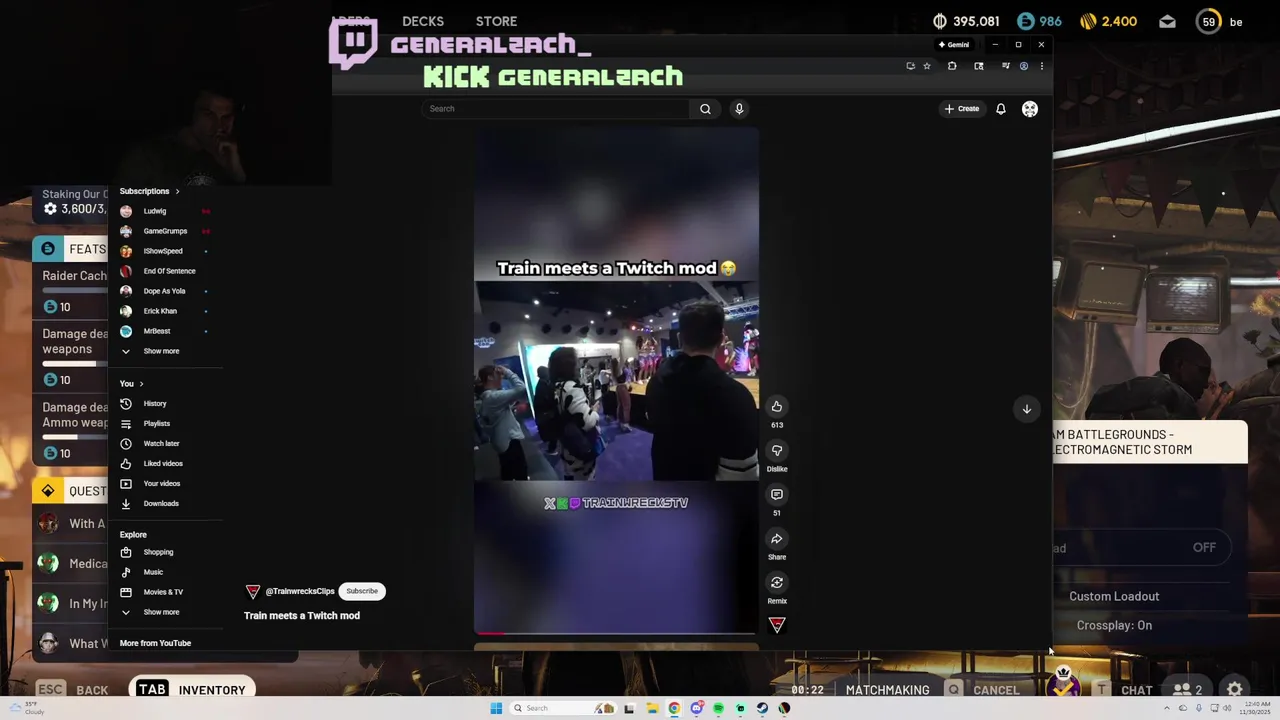Open the You section header
The image size is (1280, 720).
[x=131, y=384]
